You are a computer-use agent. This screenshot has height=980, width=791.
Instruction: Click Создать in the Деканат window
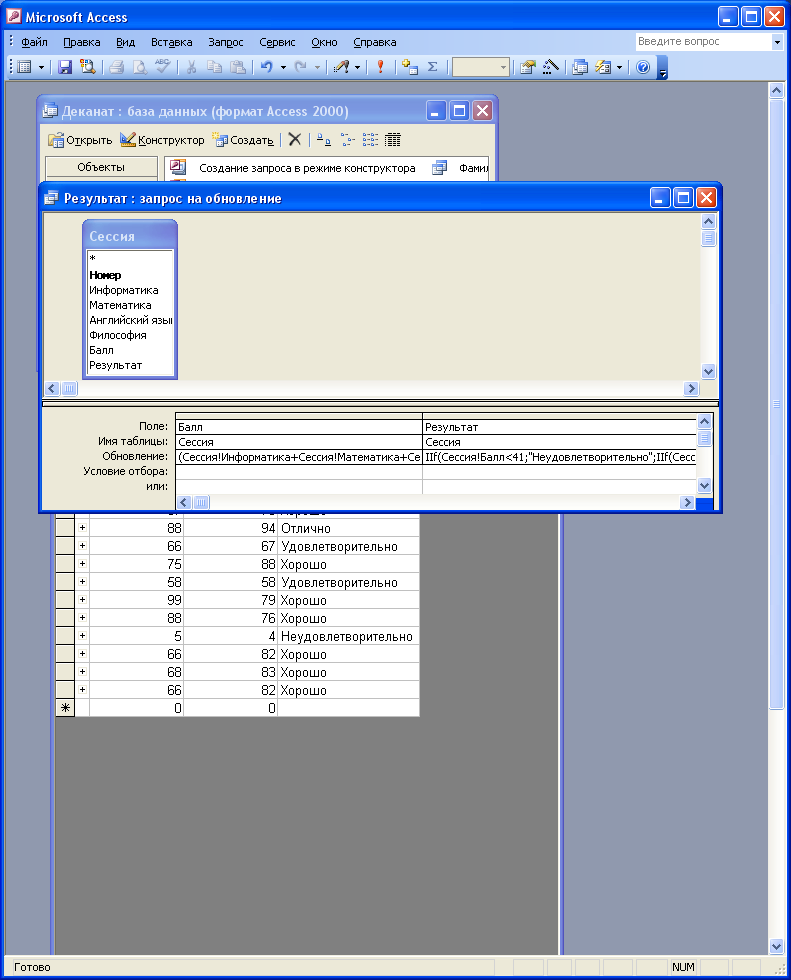(244, 140)
